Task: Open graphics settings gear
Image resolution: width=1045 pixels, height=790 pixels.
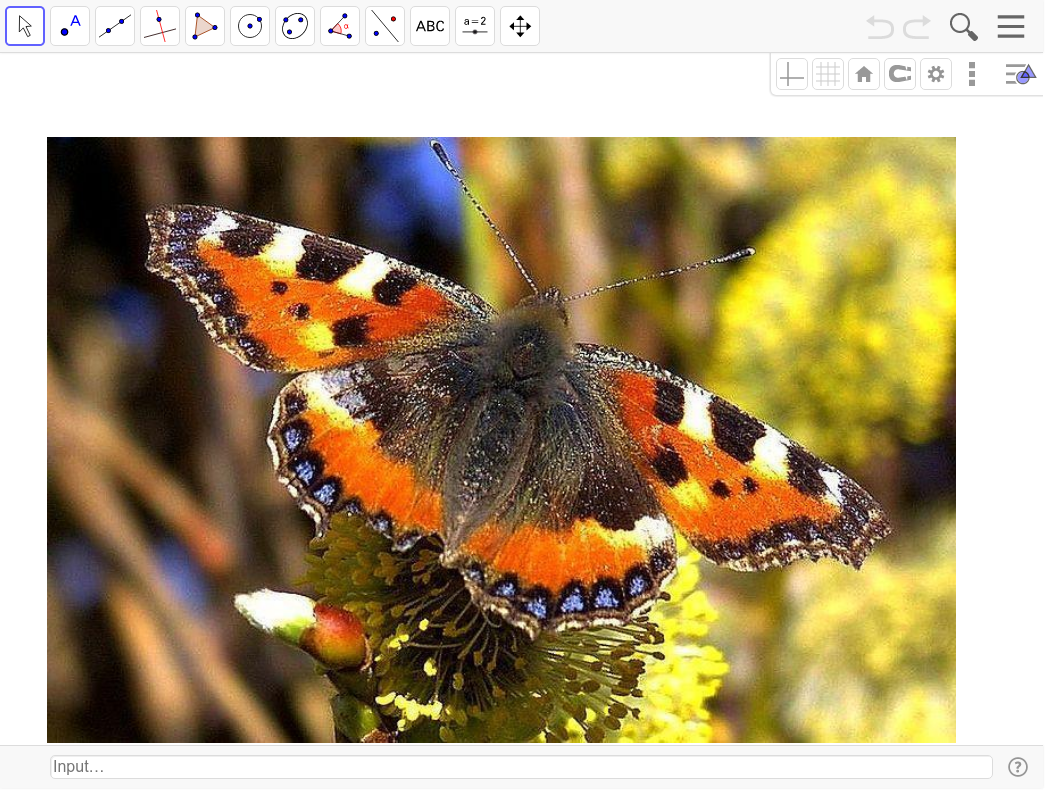Action: coord(936,74)
